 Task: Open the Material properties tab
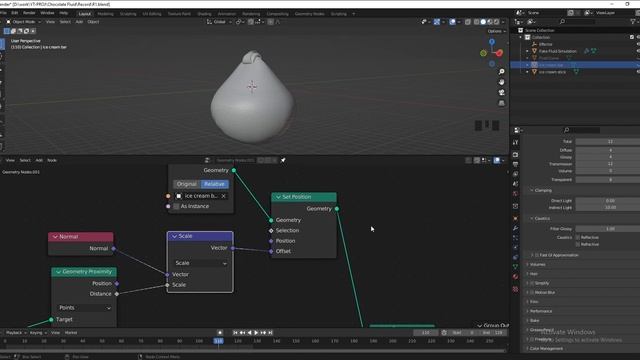coord(516,277)
